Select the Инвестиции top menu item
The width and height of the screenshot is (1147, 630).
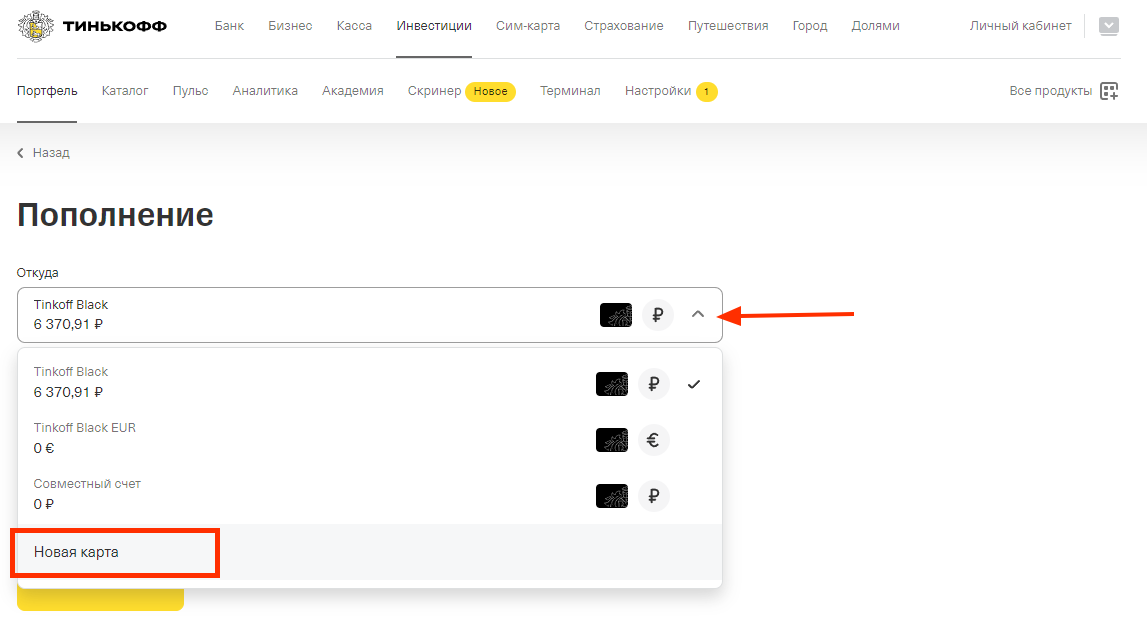pos(434,26)
